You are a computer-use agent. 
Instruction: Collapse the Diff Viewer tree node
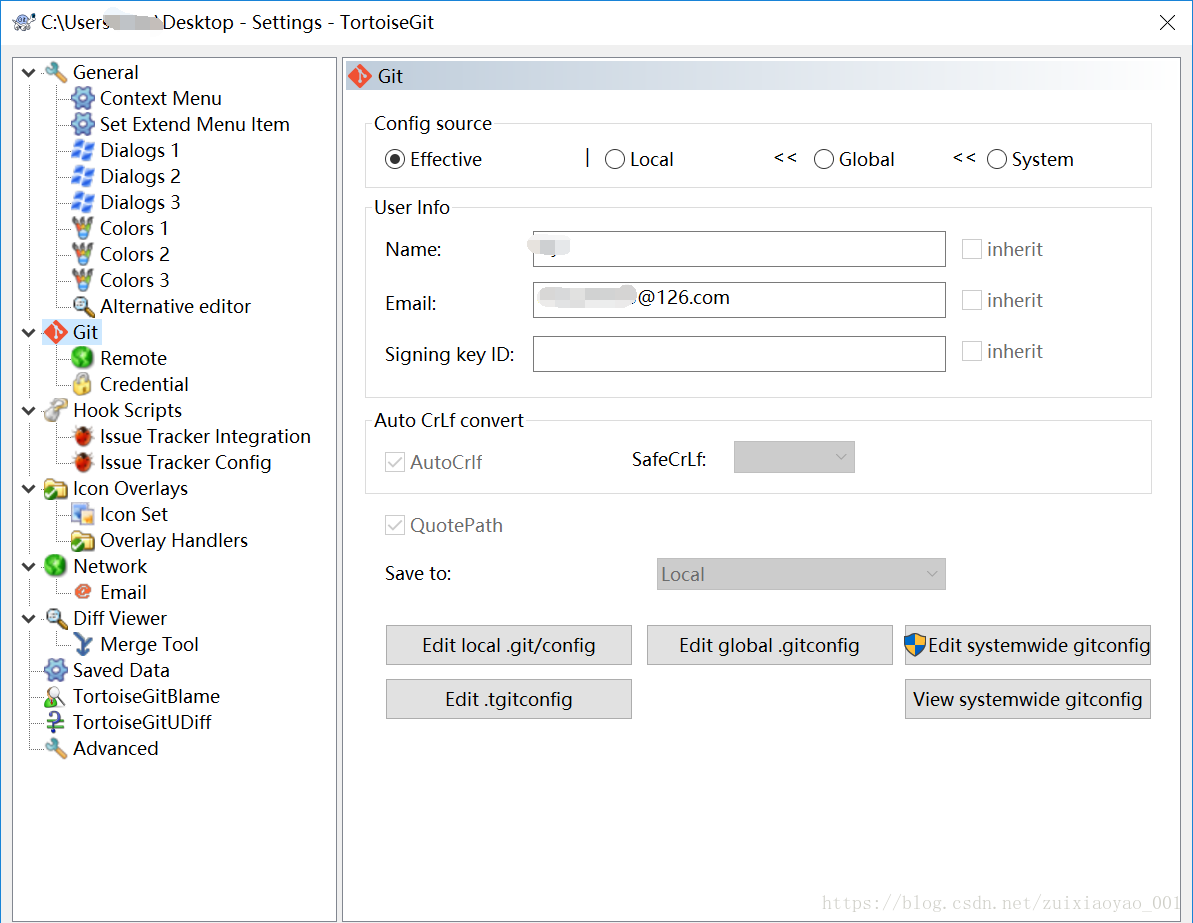[29, 619]
